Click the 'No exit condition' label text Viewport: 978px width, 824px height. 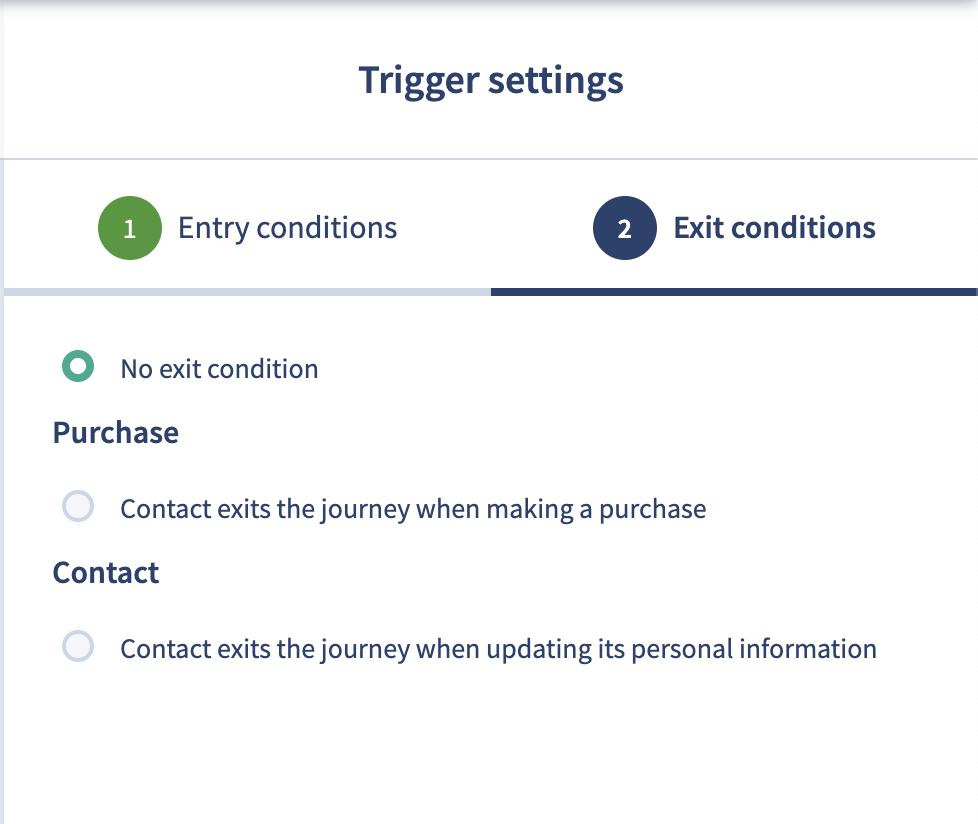click(x=220, y=369)
